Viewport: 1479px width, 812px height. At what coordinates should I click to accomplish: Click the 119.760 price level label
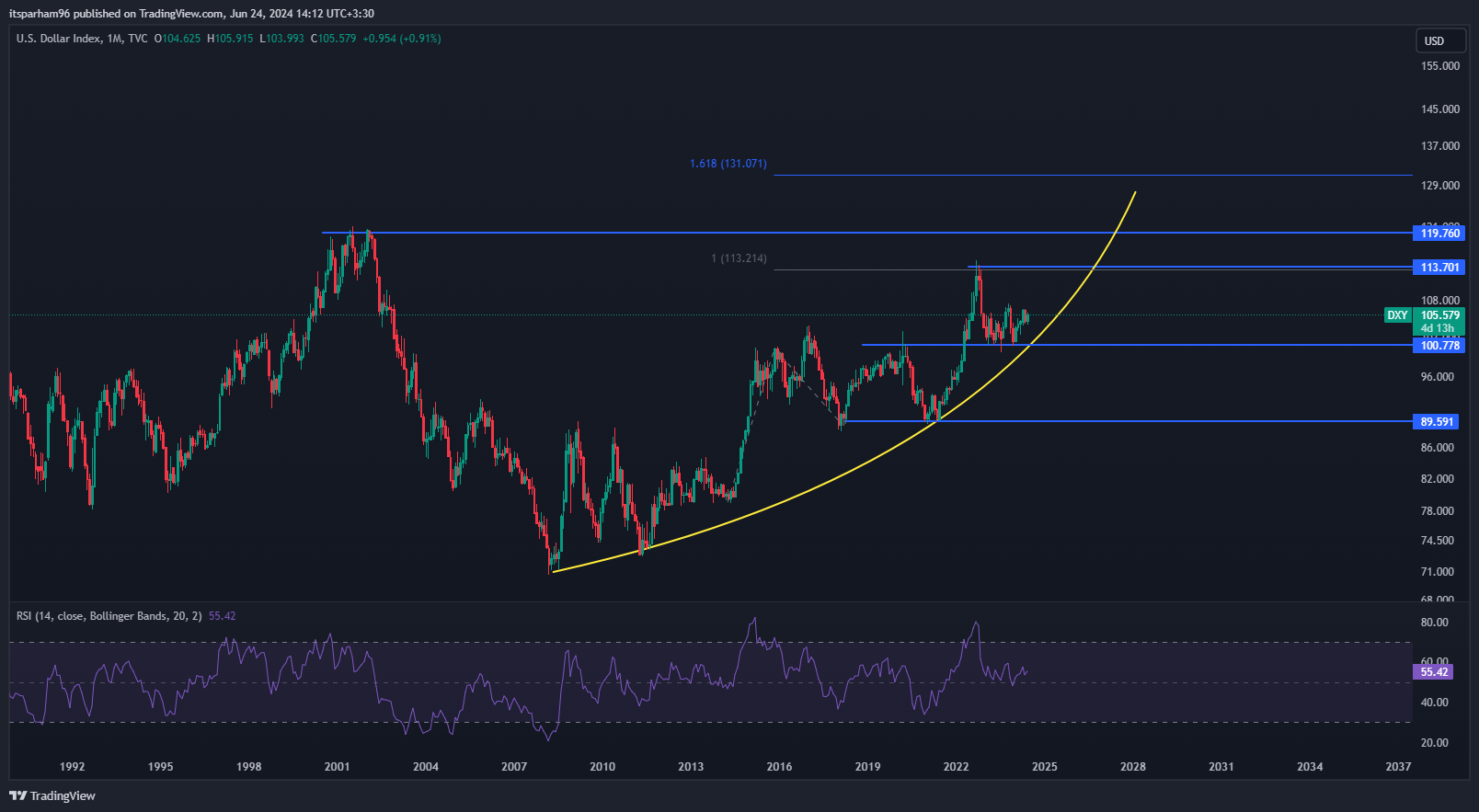point(1439,234)
